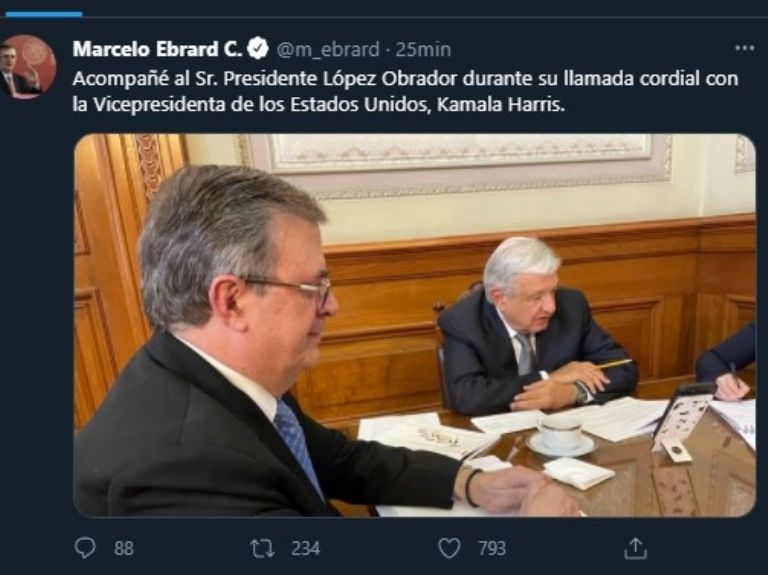Select the blue highlighted tab indicator at top
This screenshot has width=768, height=575.
tap(44, 15)
